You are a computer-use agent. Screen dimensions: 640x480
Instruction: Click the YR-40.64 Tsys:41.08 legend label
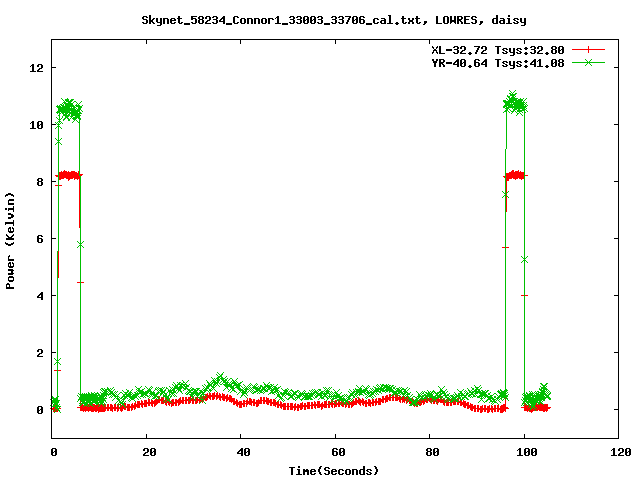[498, 63]
